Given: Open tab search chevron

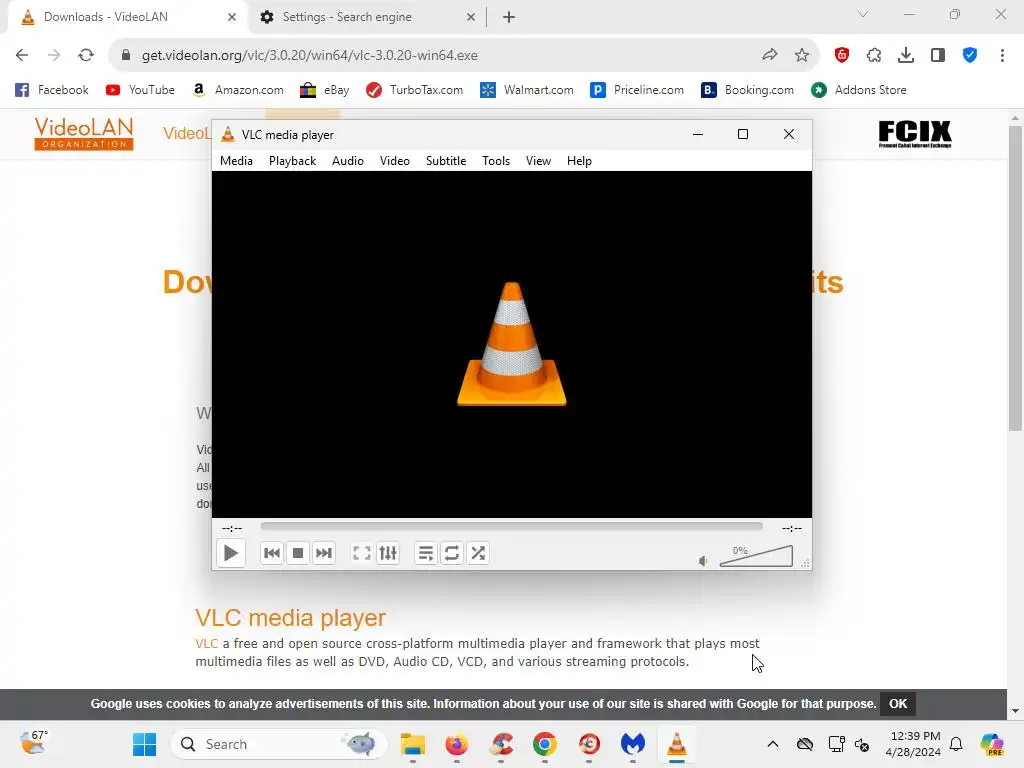Looking at the screenshot, I should [x=863, y=14].
